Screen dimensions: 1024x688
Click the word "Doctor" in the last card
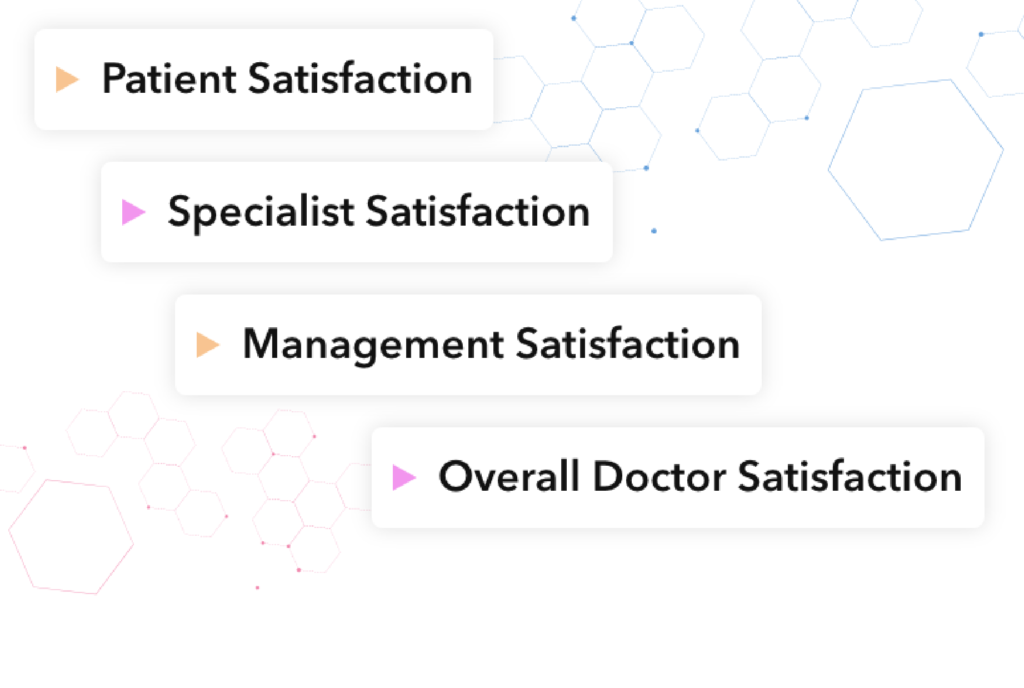pyautogui.click(x=659, y=477)
